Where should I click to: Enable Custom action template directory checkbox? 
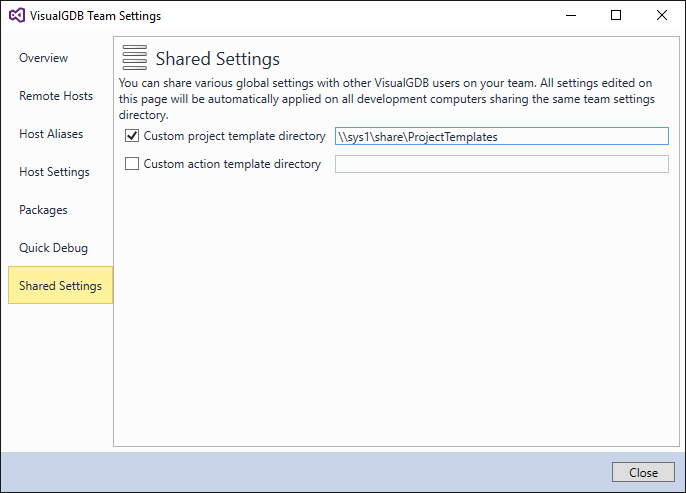[x=132, y=164]
